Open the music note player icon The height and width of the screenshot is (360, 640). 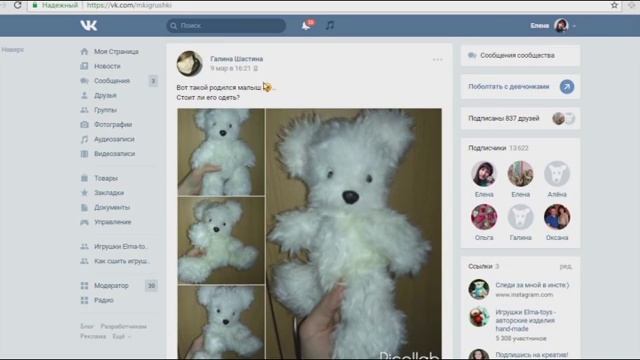pos(330,25)
